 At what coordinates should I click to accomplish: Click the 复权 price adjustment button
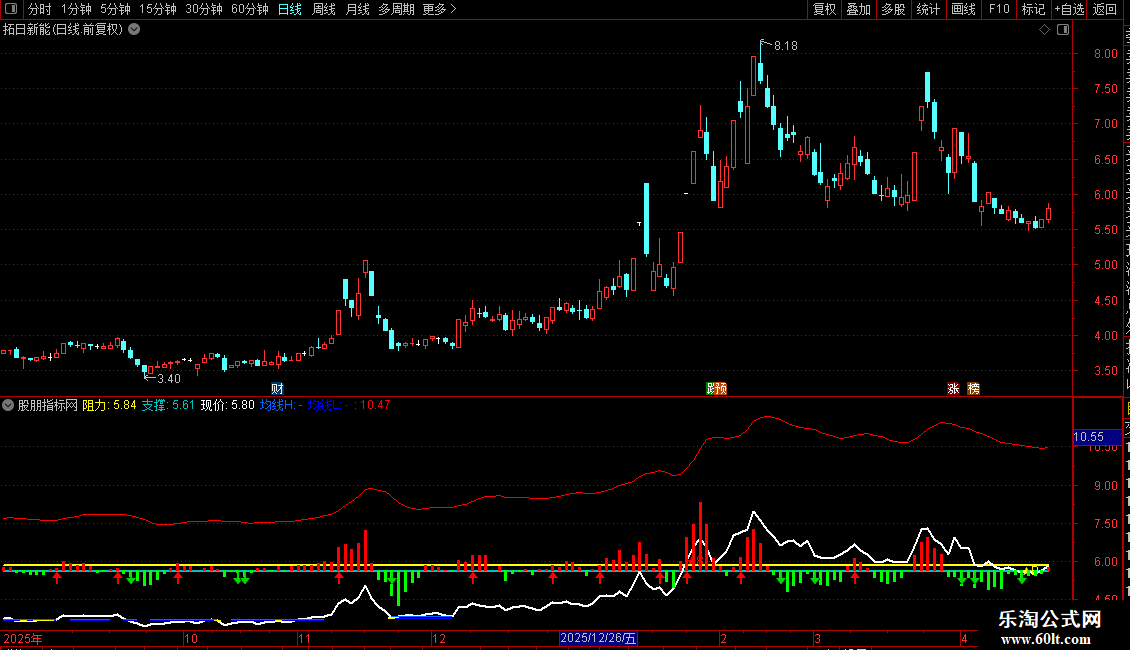coord(824,9)
